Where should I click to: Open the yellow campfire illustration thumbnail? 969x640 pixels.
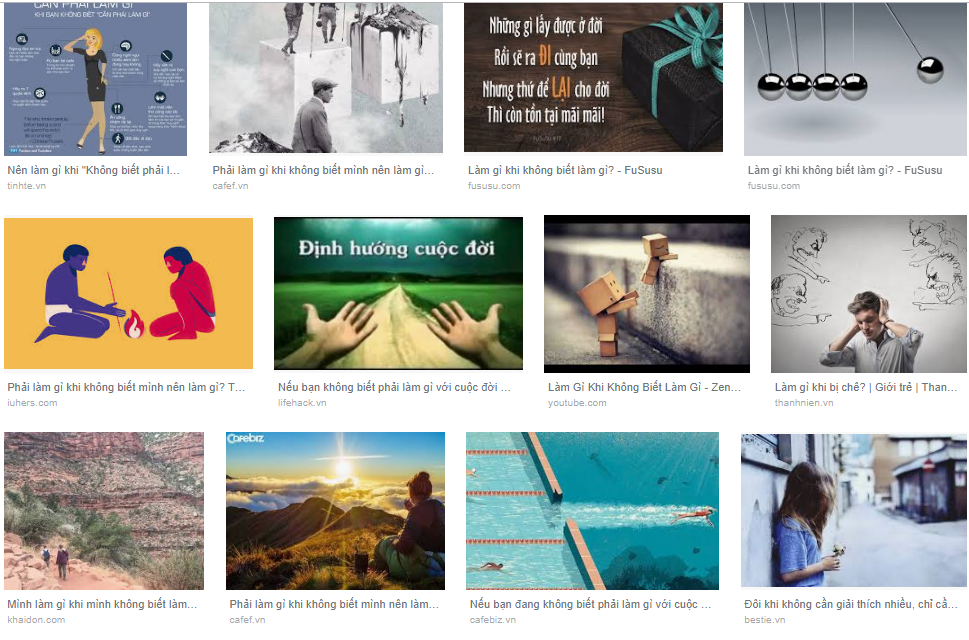pyautogui.click(x=129, y=293)
